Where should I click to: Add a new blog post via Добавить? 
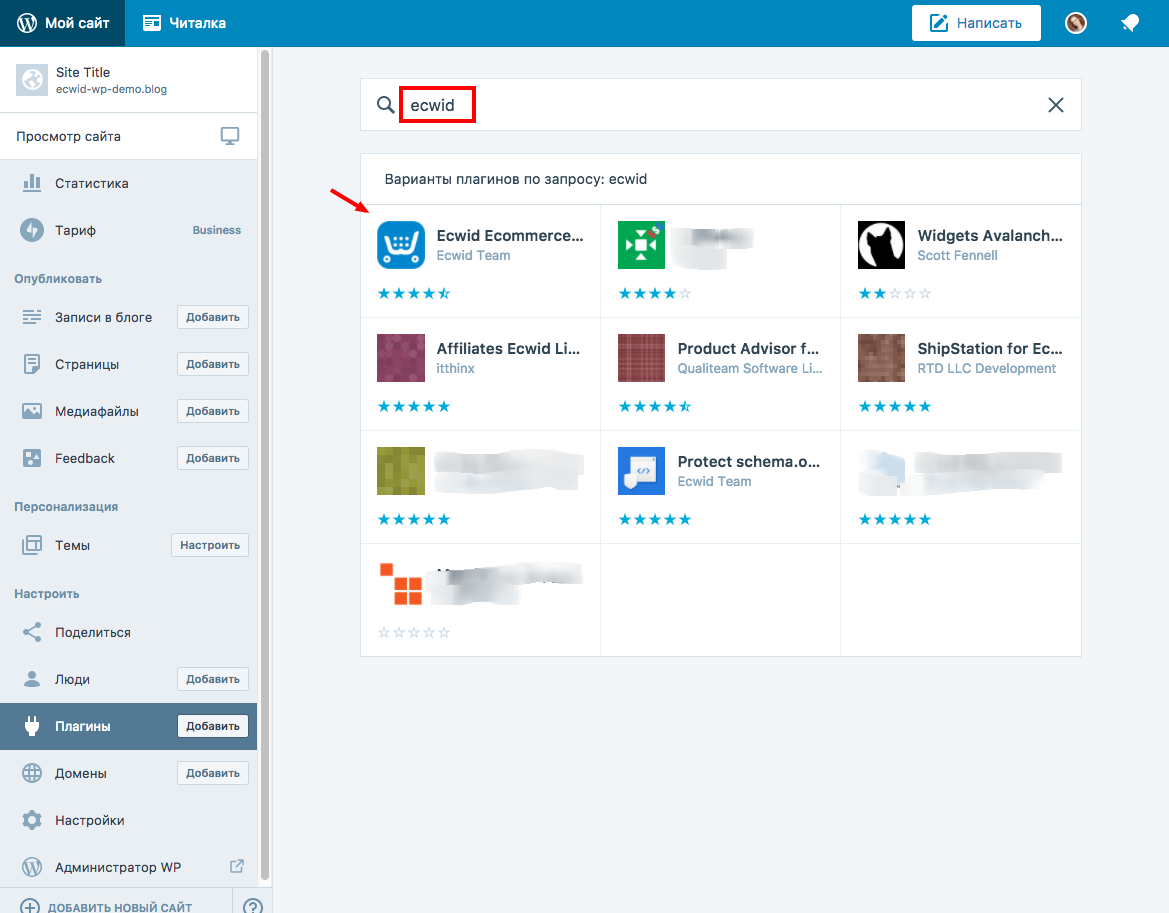click(212, 318)
